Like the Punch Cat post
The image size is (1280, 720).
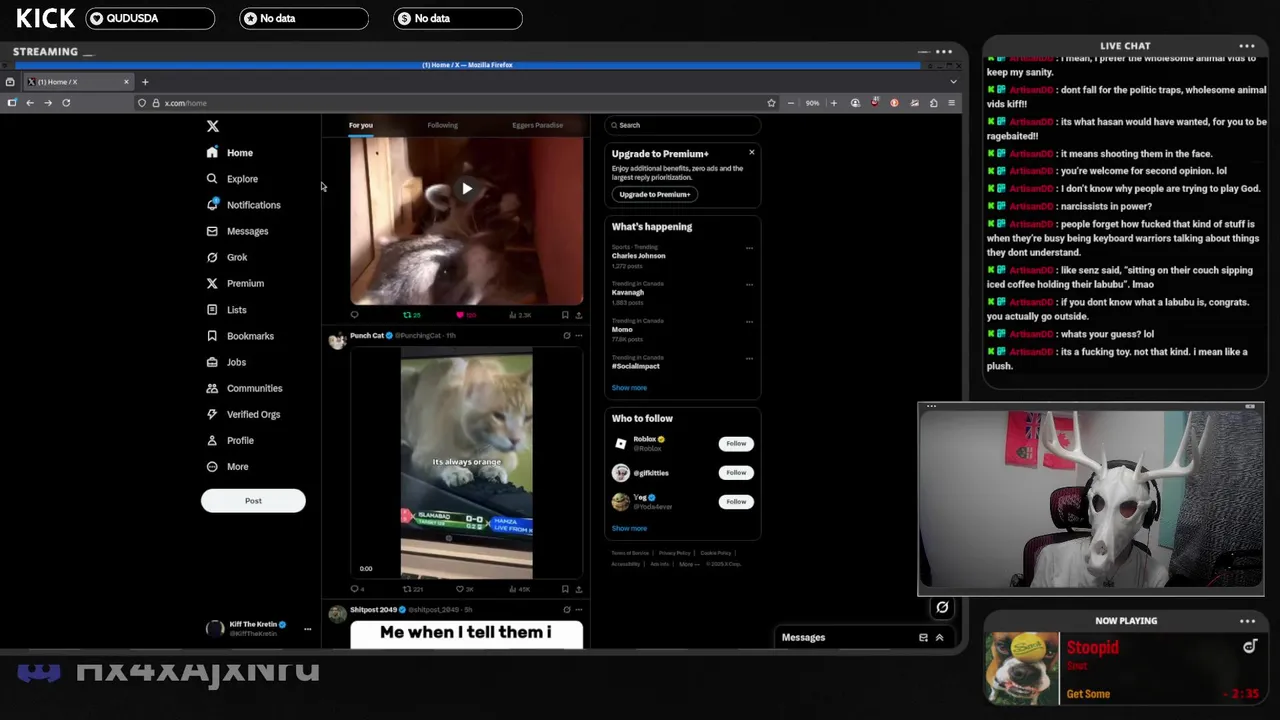coord(464,589)
